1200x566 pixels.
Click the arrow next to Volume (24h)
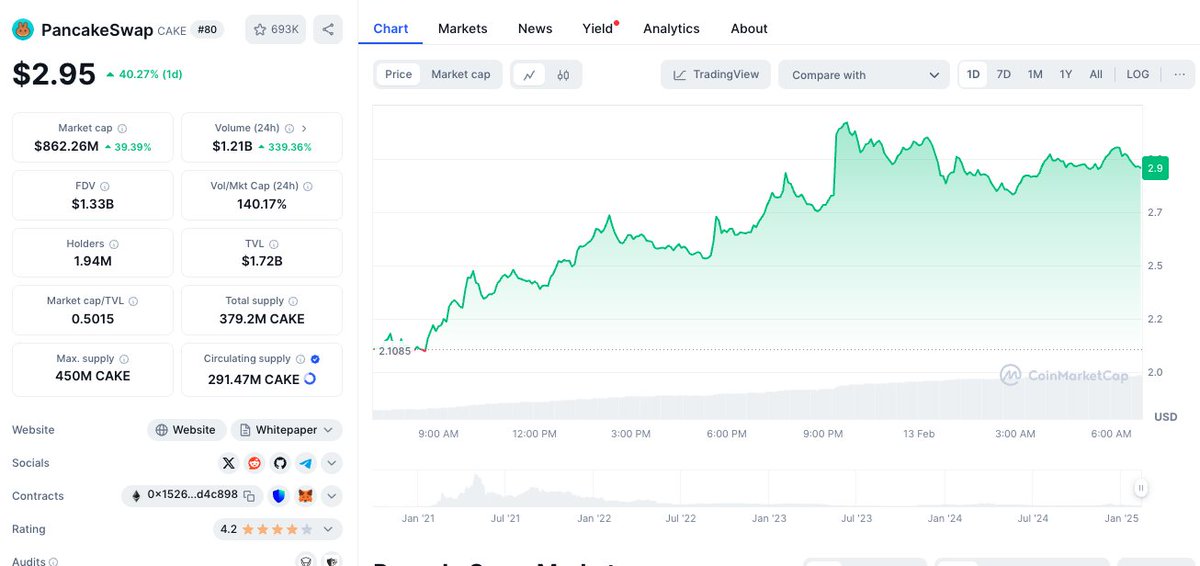tap(304, 128)
